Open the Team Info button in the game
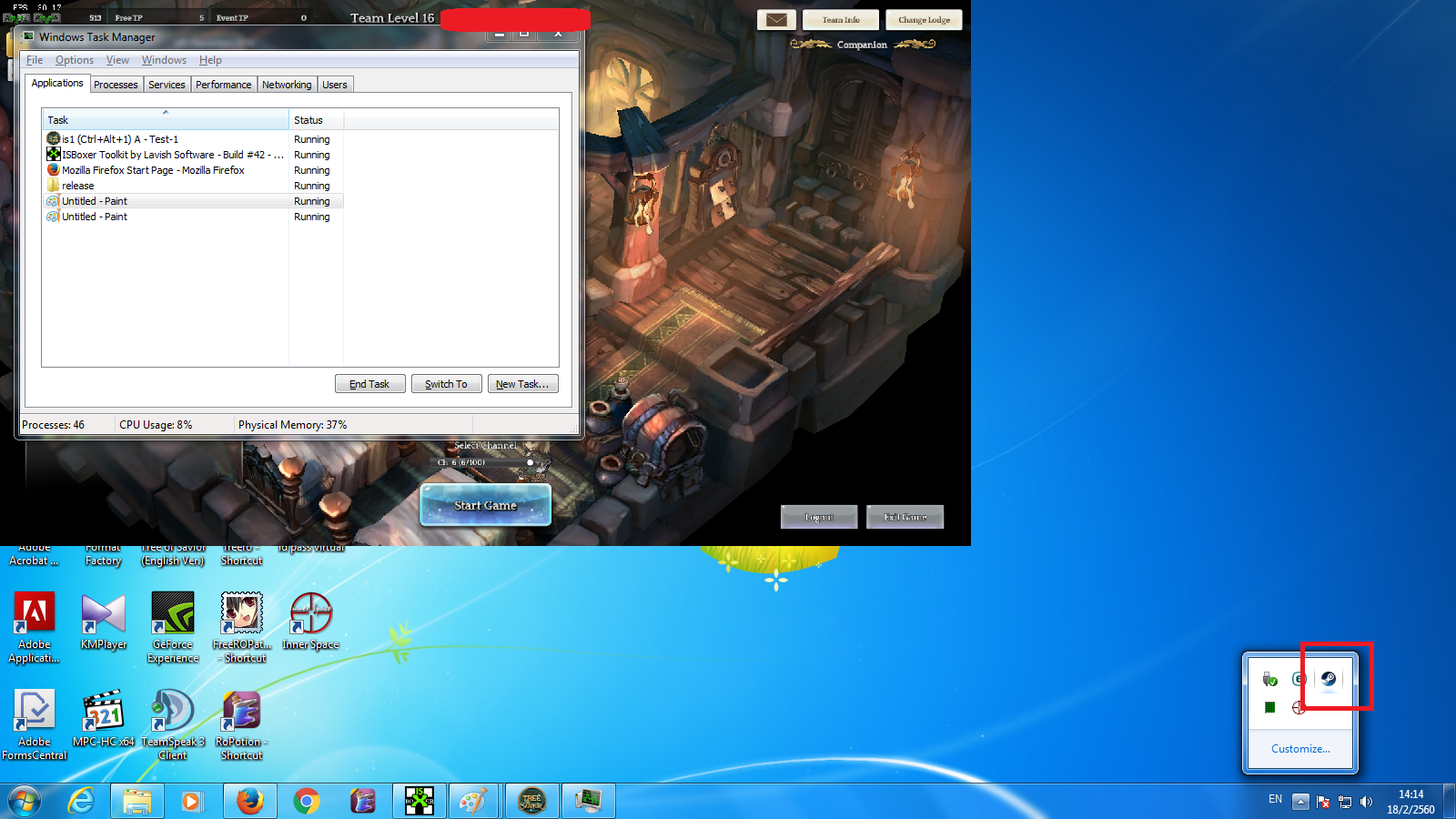Viewport: 1456px width, 819px height. (841, 19)
